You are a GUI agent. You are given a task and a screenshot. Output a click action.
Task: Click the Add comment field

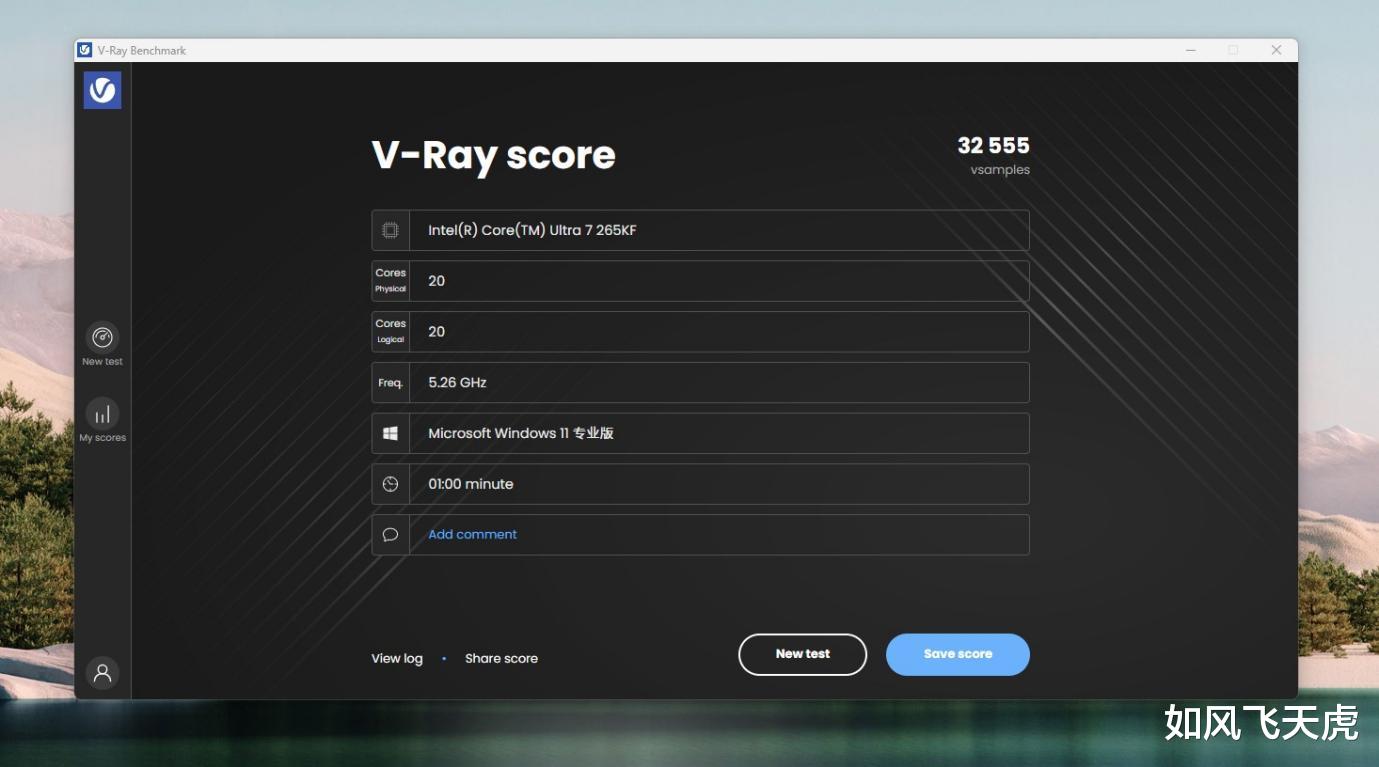pyautogui.click(x=700, y=535)
